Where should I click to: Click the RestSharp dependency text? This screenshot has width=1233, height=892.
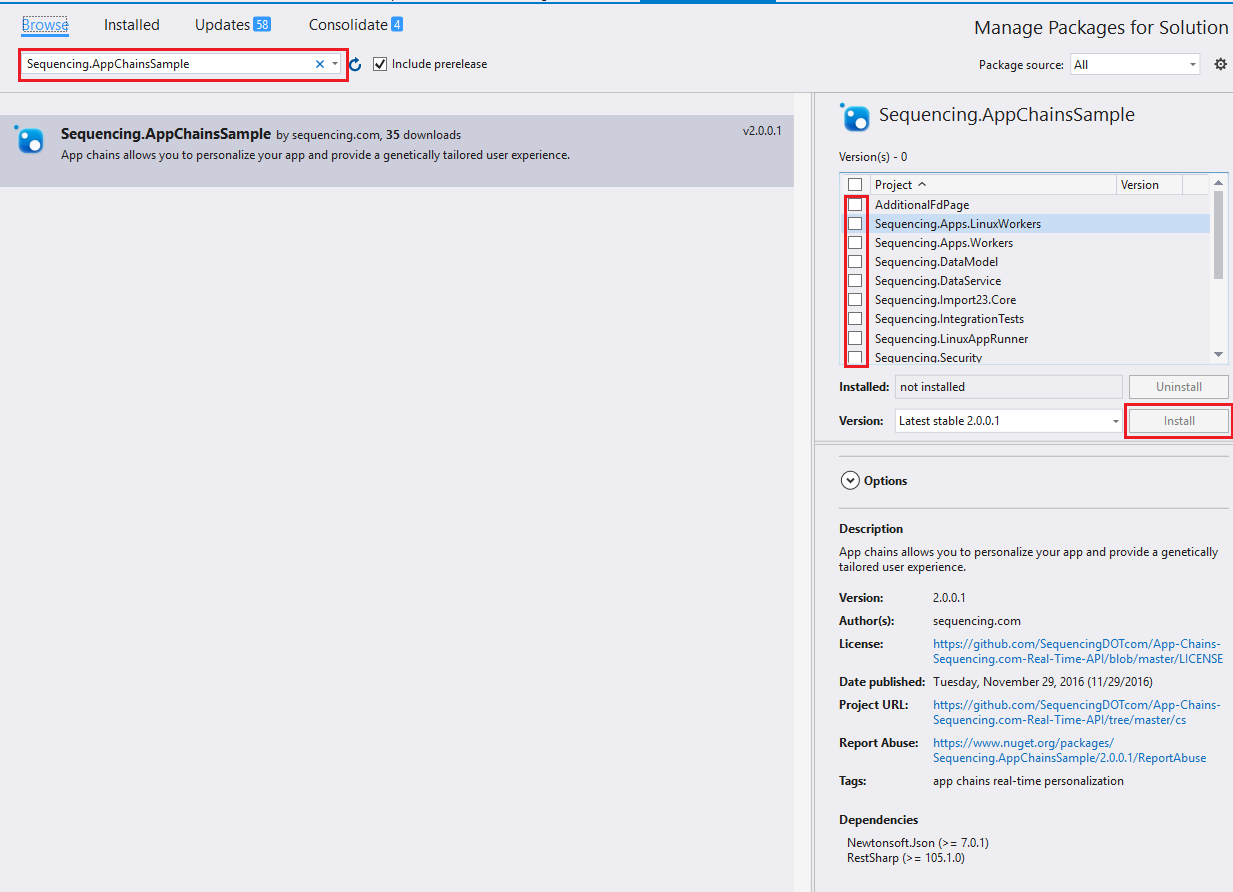[x=906, y=858]
